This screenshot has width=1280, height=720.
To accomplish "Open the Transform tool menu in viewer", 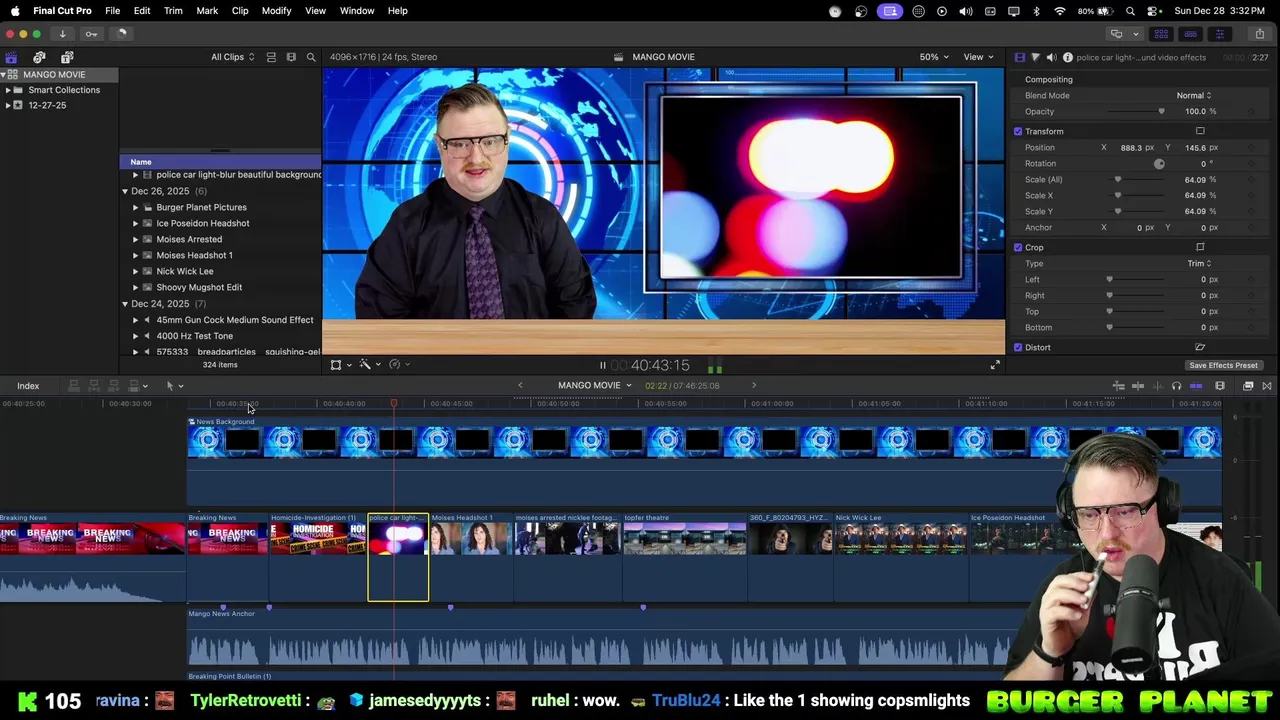I will (x=340, y=365).
